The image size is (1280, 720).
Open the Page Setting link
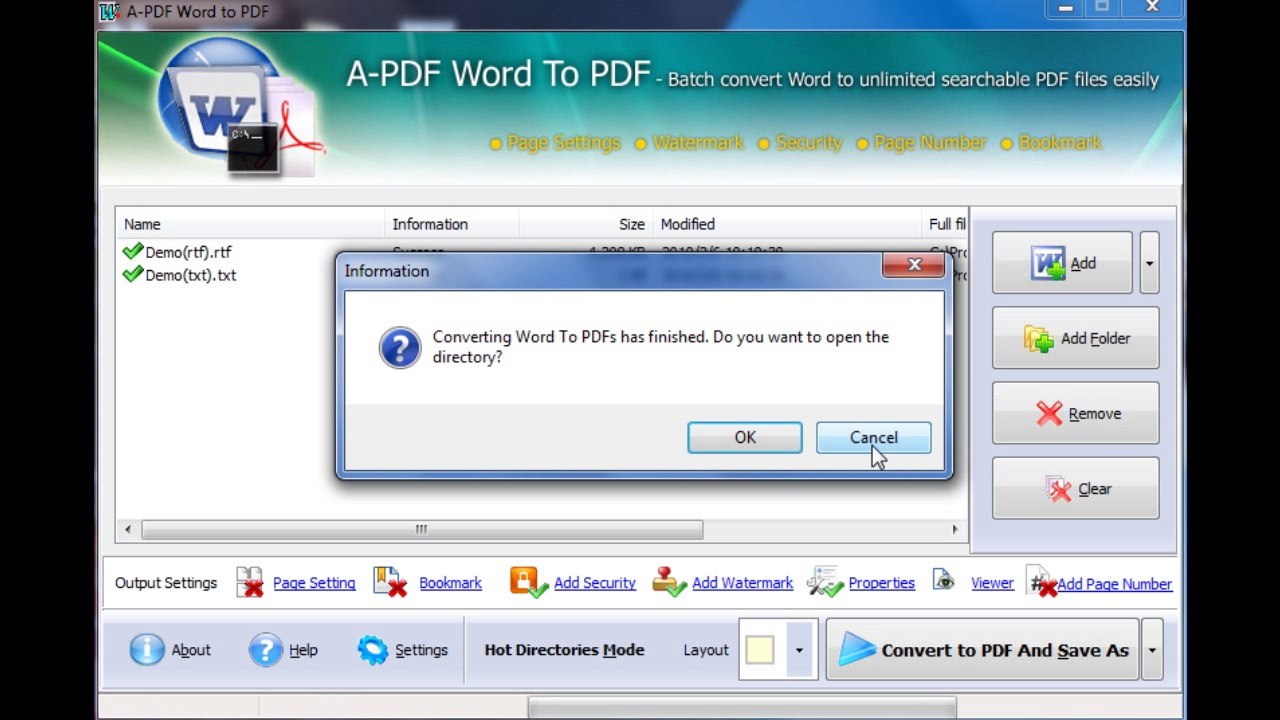tap(314, 583)
